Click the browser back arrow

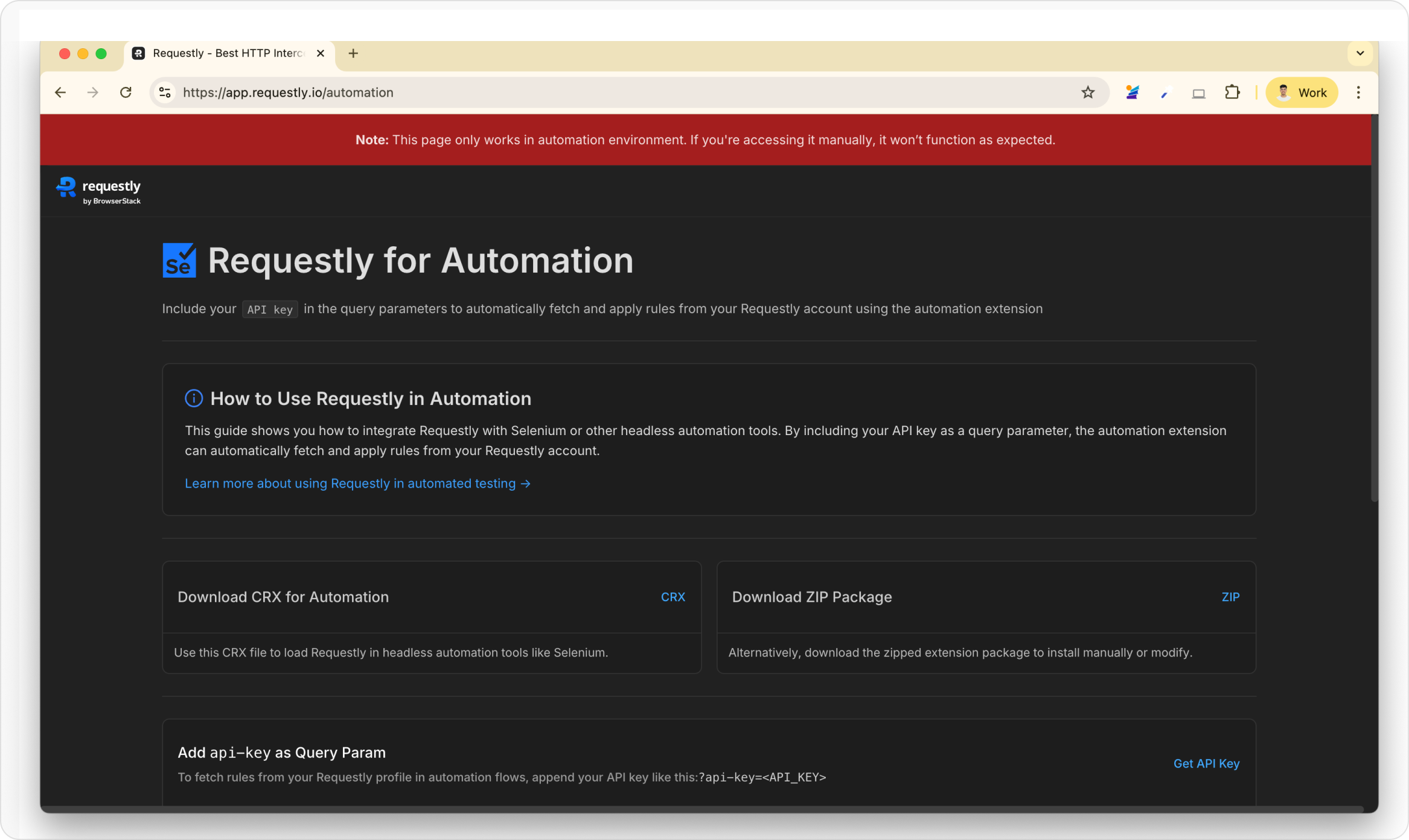click(60, 92)
